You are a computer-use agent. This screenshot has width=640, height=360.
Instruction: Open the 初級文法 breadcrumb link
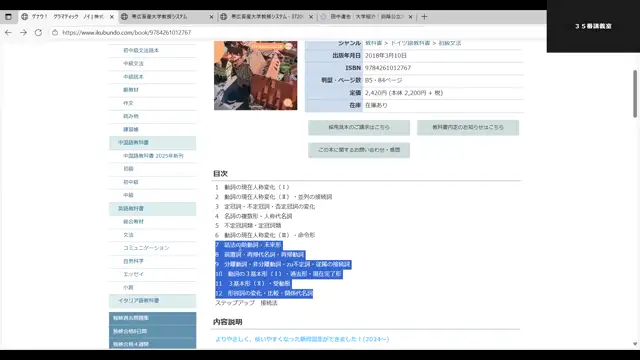pyautogui.click(x=450, y=43)
